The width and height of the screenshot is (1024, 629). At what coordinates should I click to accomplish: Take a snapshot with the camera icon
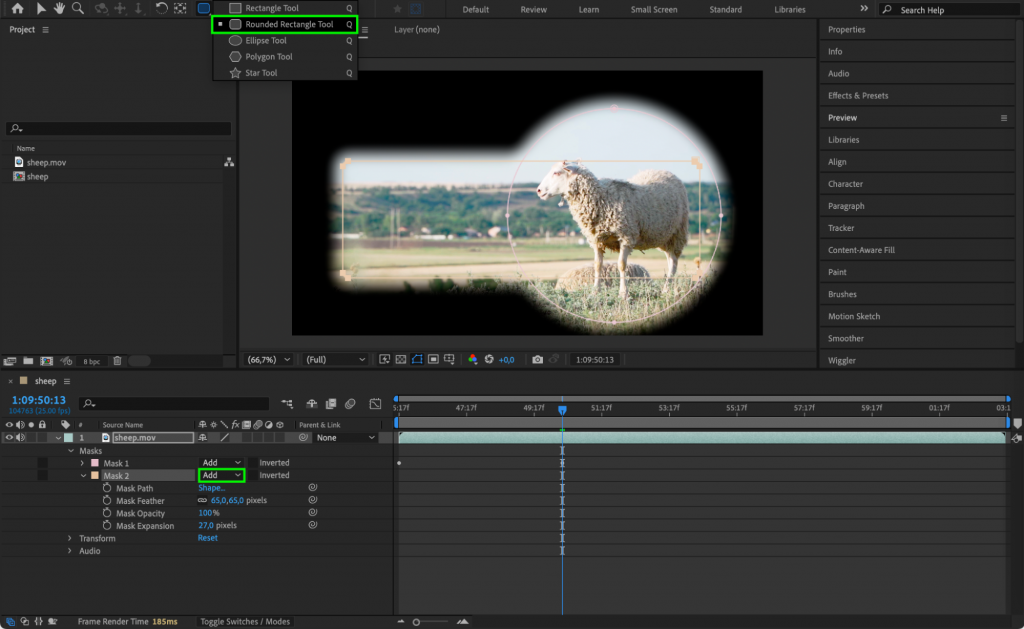tap(537, 360)
